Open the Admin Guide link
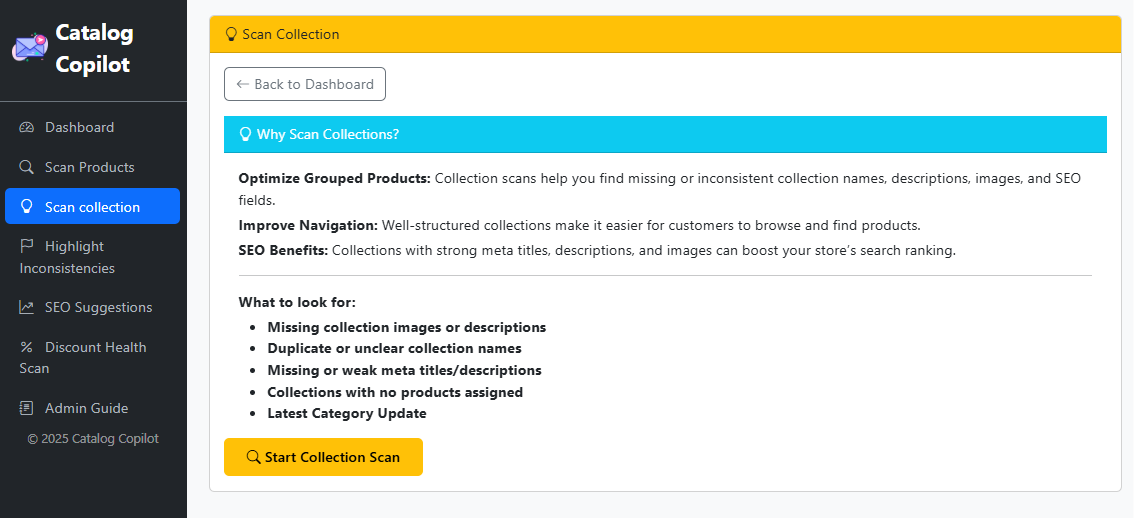Screen dimensions: 1134x518 86,408
